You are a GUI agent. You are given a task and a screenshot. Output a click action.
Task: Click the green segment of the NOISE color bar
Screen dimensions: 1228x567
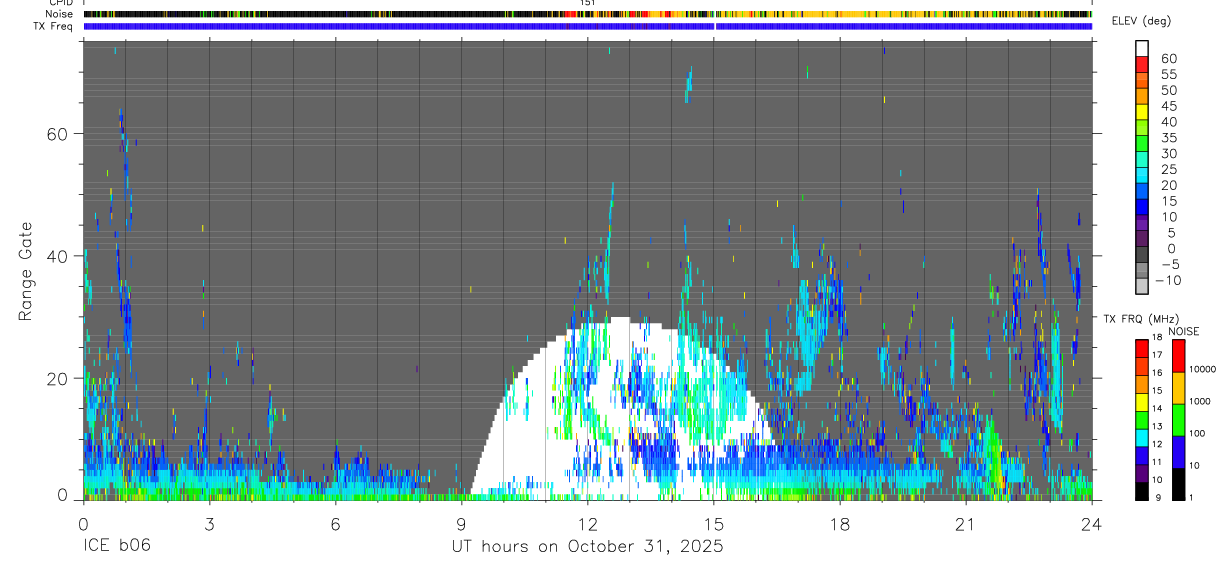[x=1178, y=420]
